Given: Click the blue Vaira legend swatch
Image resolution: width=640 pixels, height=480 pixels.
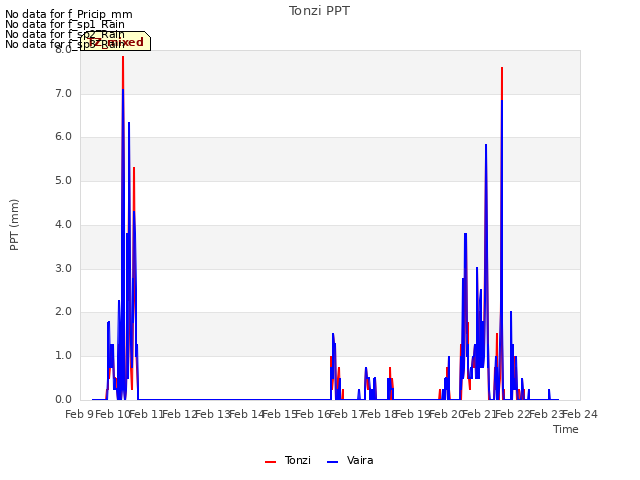Looking at the screenshot, I should [333, 462].
